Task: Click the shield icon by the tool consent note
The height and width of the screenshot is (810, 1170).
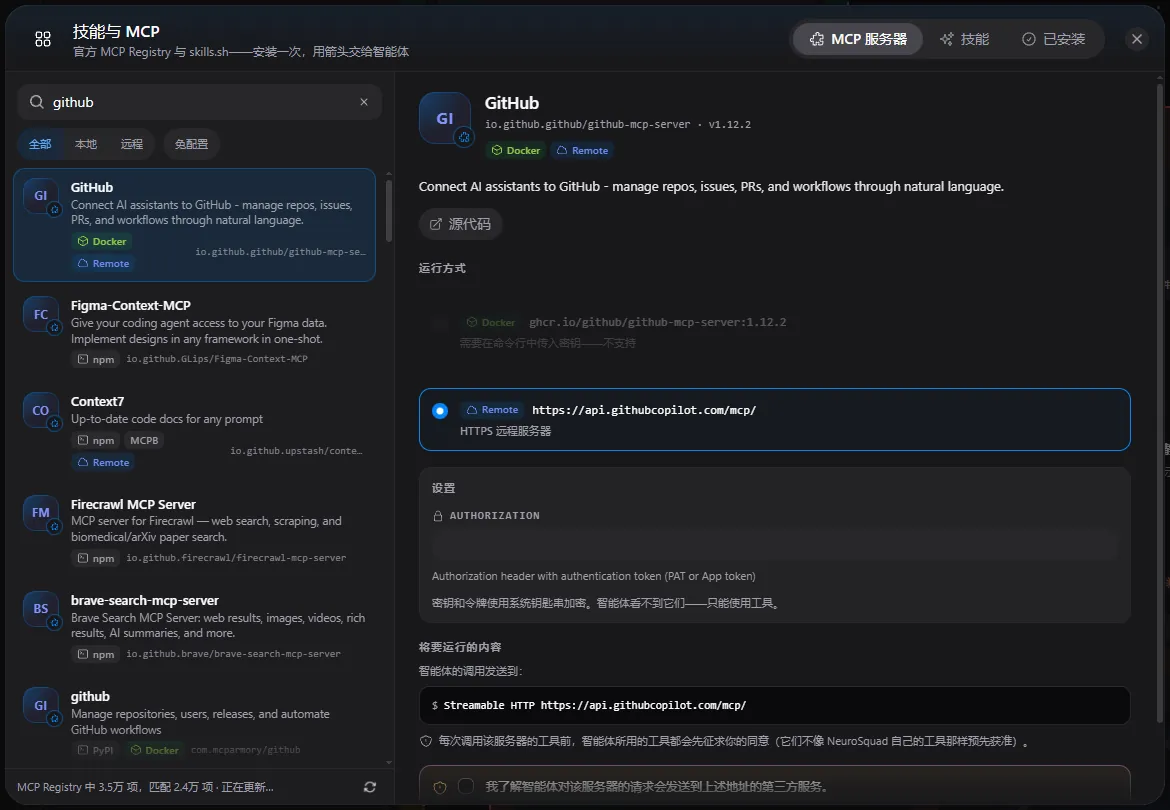Action: (426, 741)
